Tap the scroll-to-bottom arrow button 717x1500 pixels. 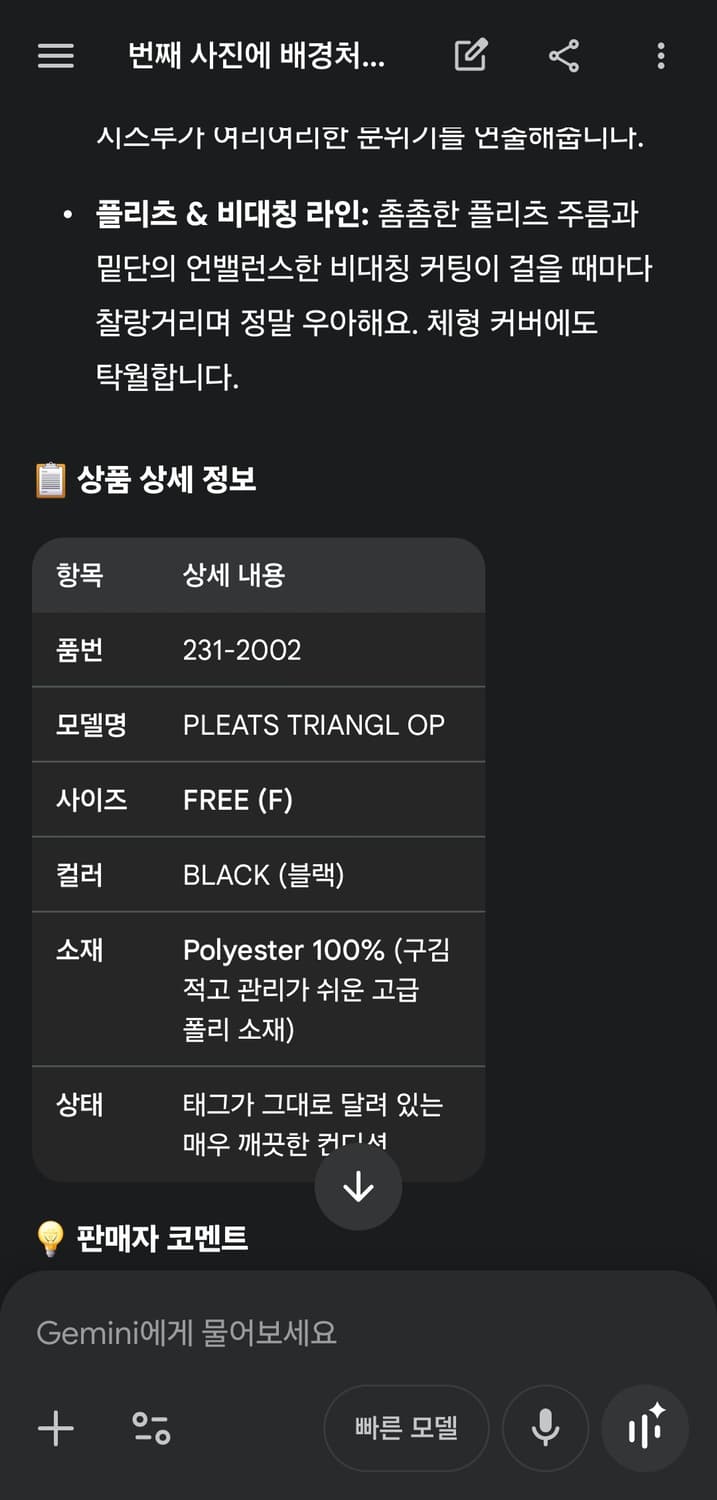point(358,1187)
